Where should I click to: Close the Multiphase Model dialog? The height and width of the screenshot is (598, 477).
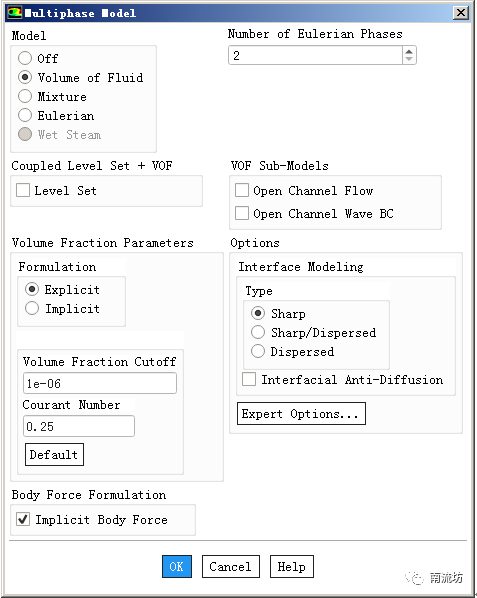click(461, 13)
